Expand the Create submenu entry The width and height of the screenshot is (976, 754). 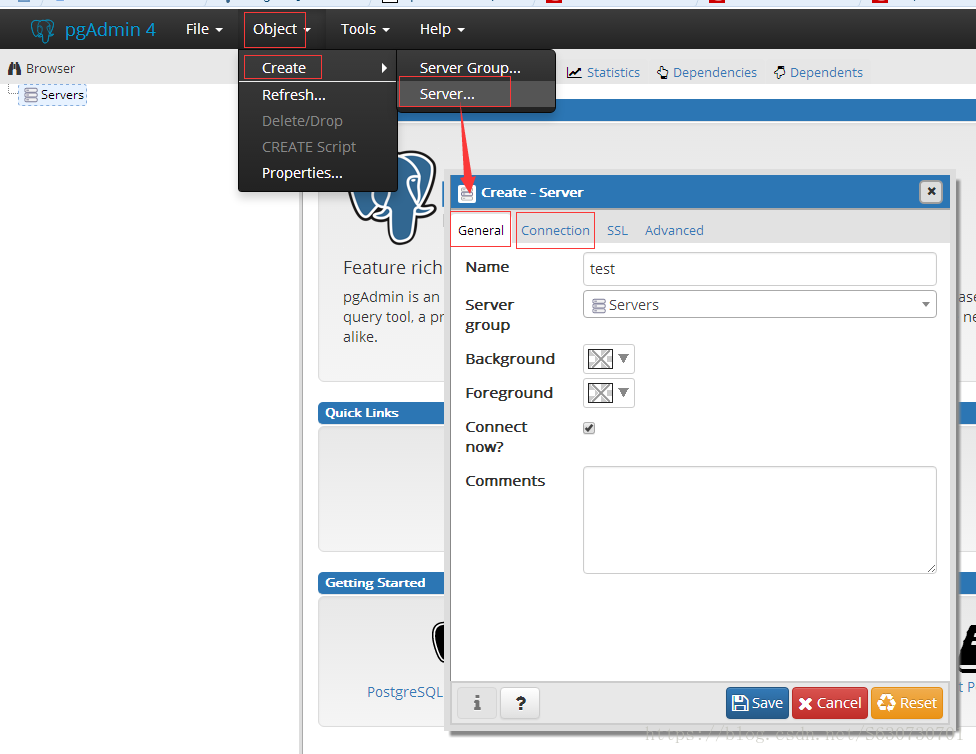[318, 68]
